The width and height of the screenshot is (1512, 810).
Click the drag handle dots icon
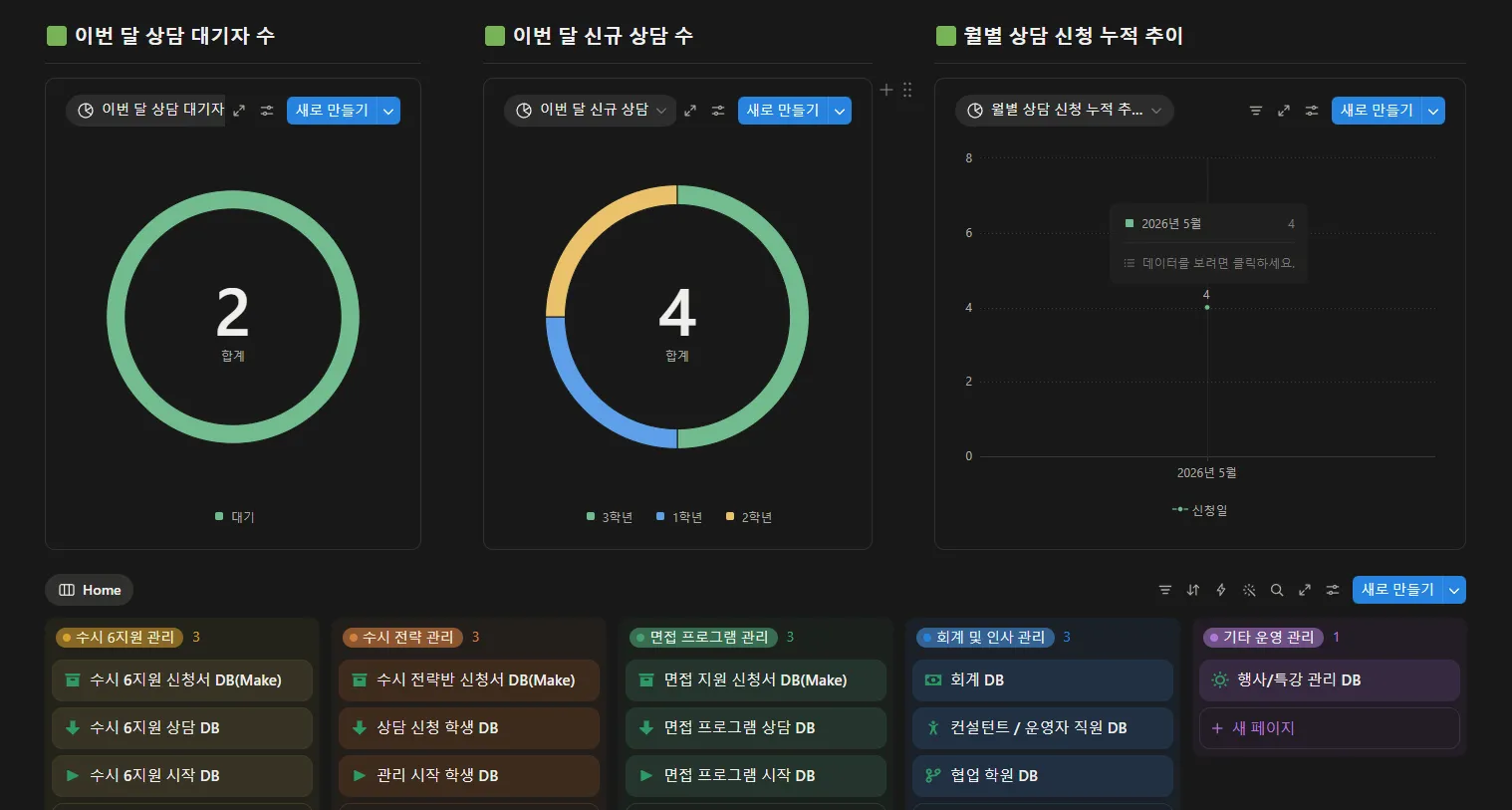[x=907, y=90]
